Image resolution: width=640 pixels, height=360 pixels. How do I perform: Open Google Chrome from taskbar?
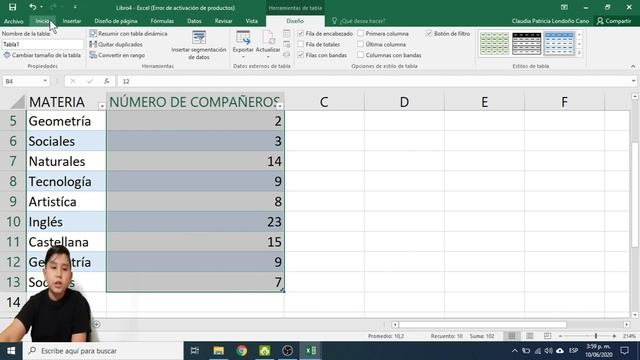242,351
